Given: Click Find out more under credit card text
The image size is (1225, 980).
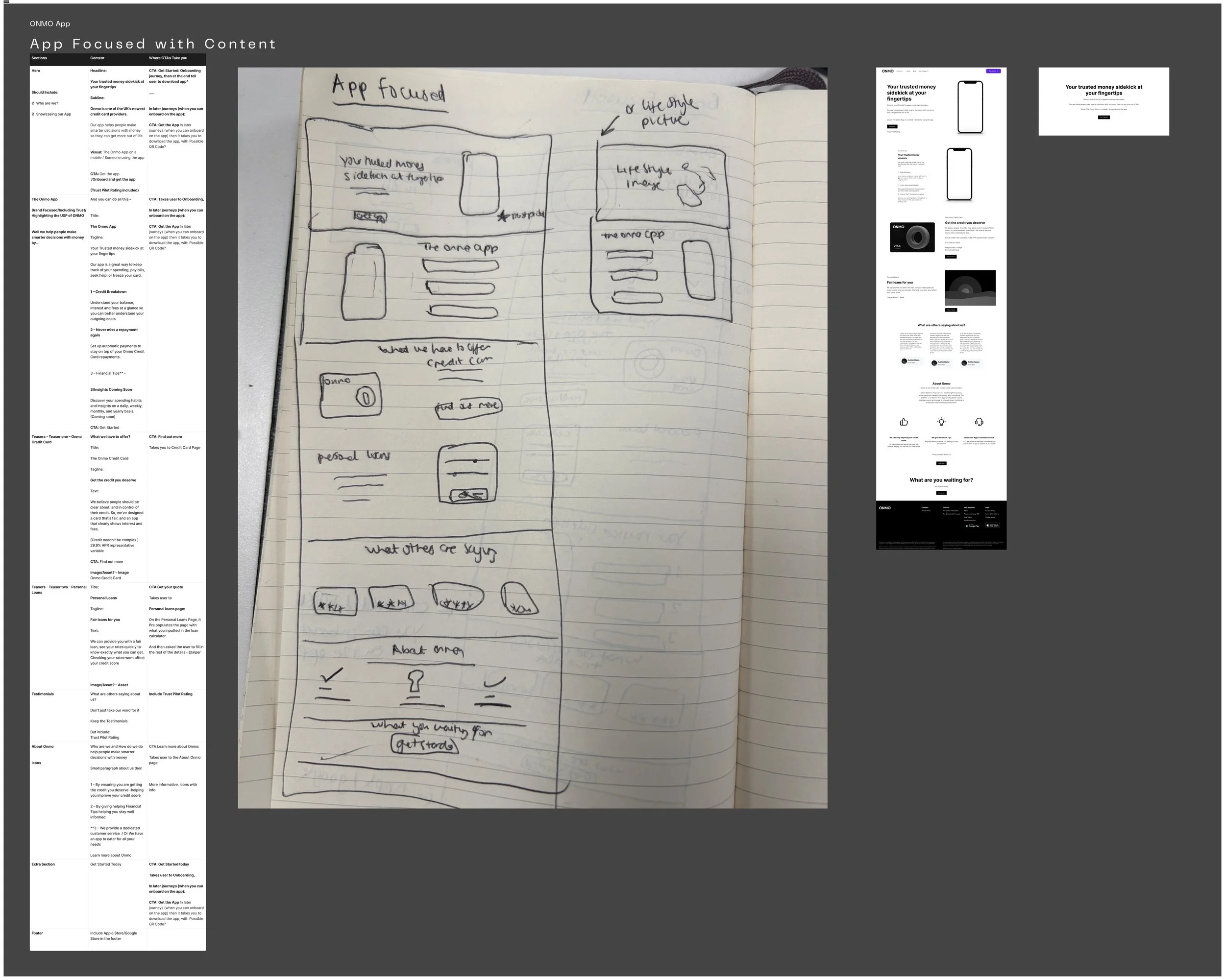Looking at the screenshot, I should tap(951, 257).
